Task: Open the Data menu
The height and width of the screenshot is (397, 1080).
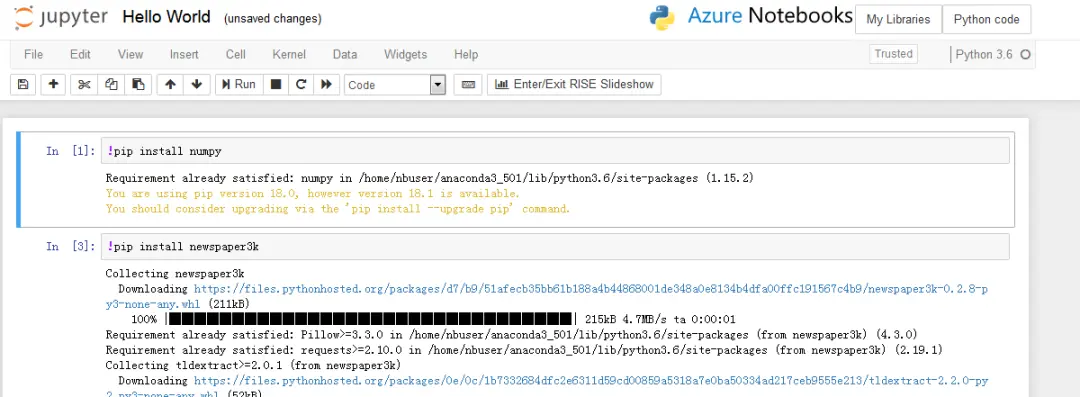Action: (x=344, y=54)
